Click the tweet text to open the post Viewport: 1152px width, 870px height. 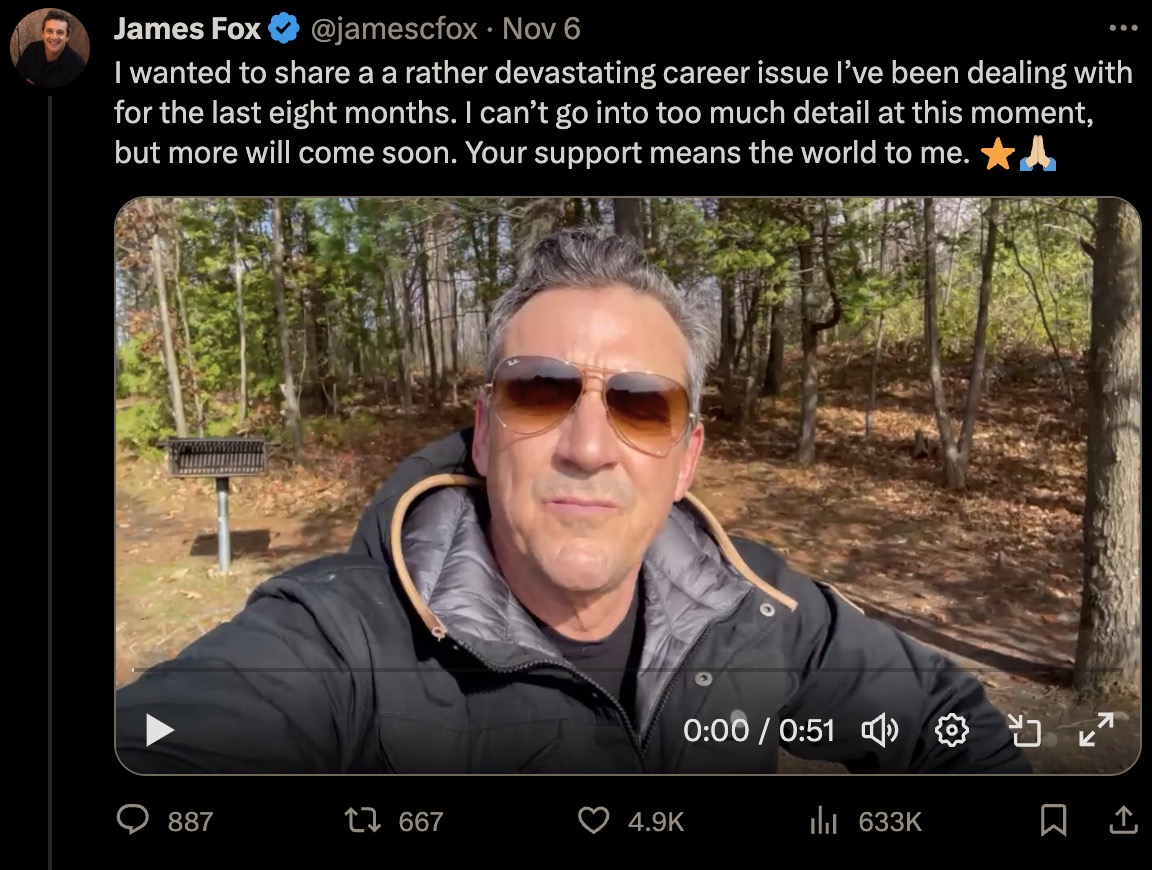click(x=600, y=113)
